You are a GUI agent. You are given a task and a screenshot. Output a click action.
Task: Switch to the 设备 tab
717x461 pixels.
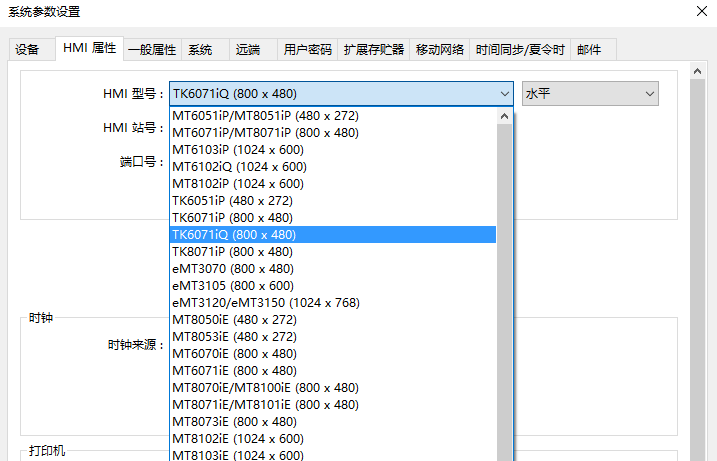pos(28,49)
